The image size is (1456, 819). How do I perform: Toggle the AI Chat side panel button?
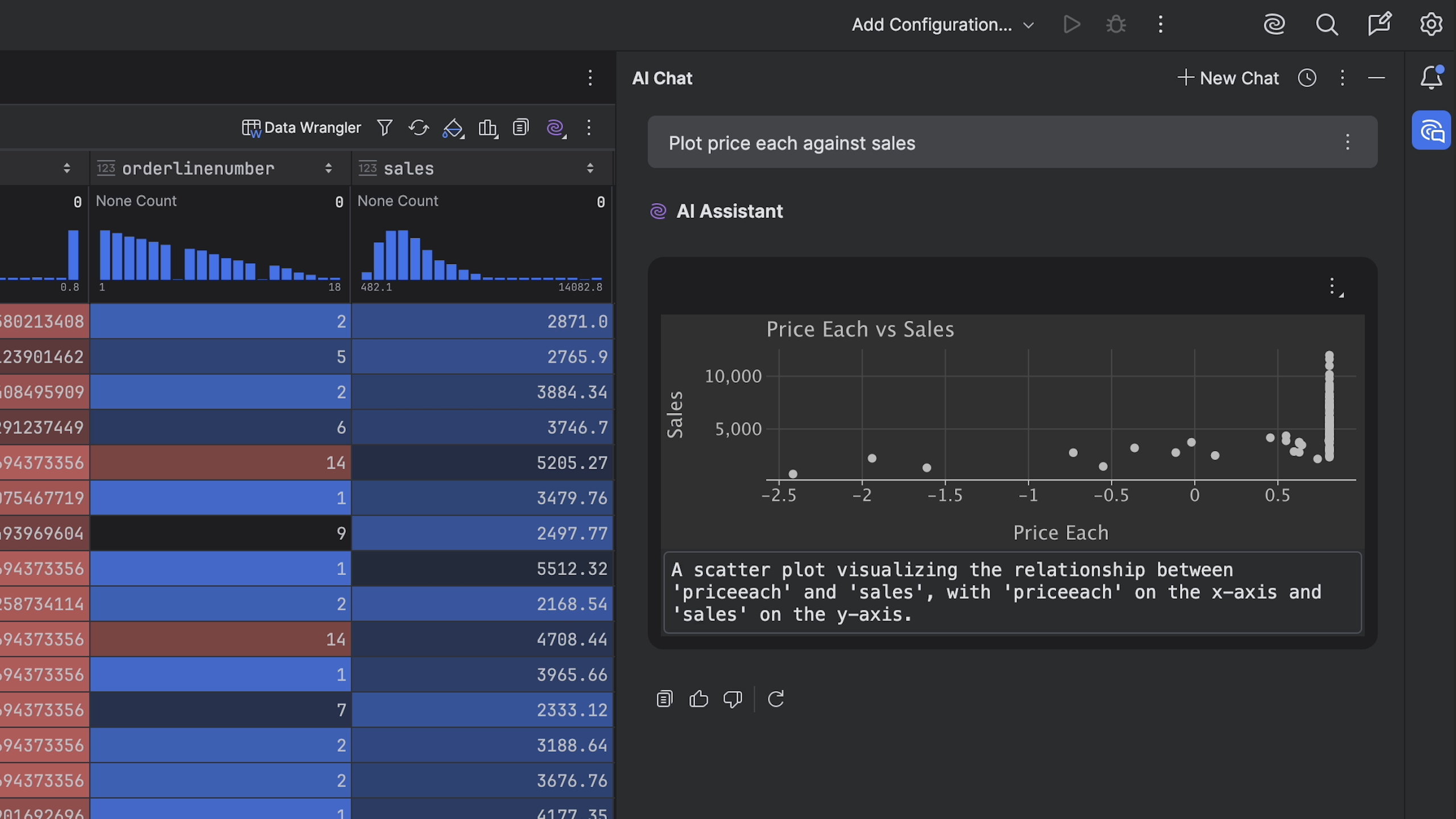1431,131
